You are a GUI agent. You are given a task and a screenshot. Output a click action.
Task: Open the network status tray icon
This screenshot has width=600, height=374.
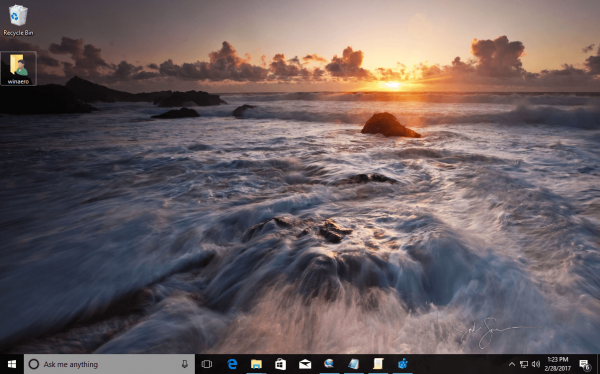point(524,364)
